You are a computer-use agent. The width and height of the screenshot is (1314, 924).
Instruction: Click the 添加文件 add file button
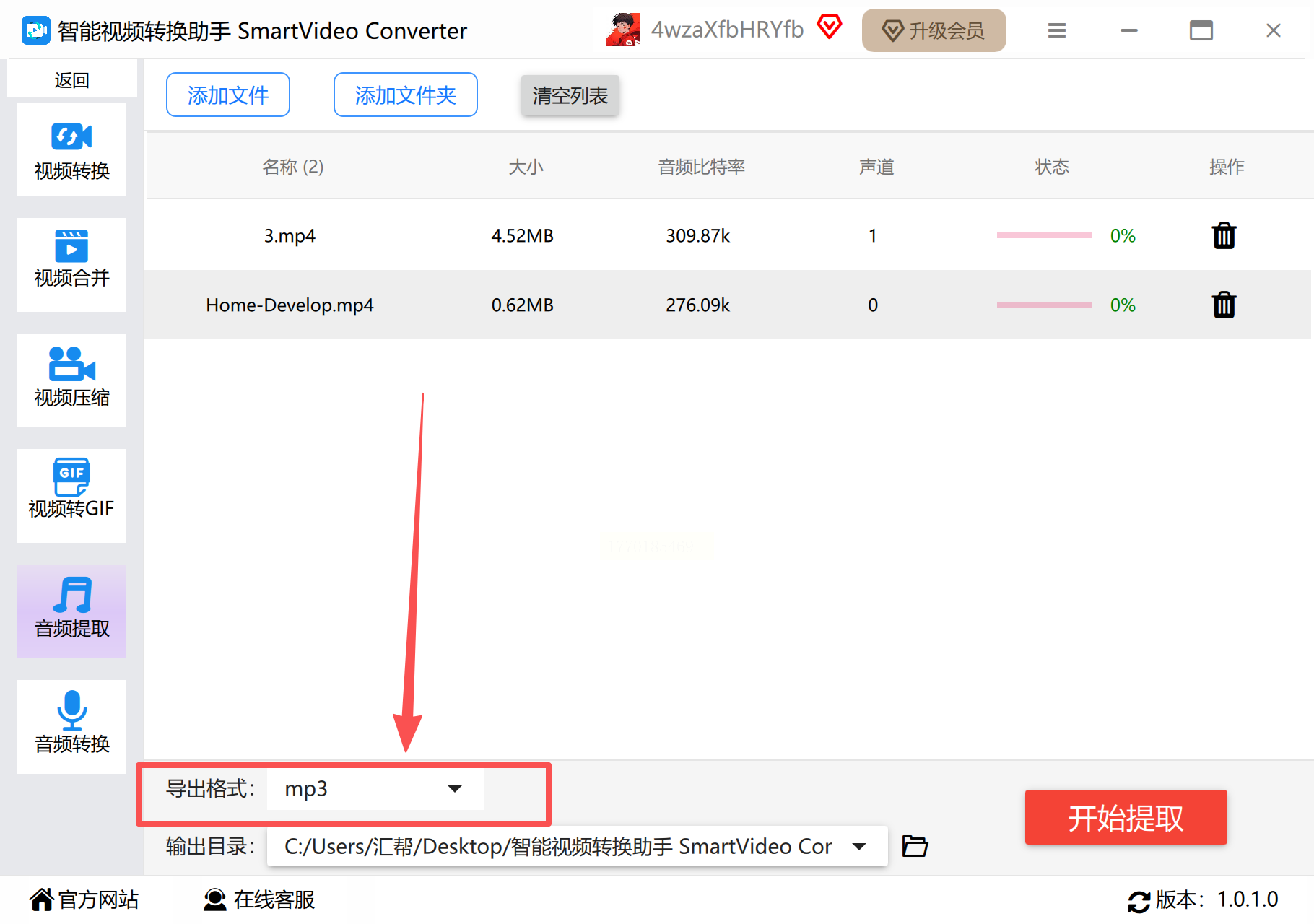(228, 95)
